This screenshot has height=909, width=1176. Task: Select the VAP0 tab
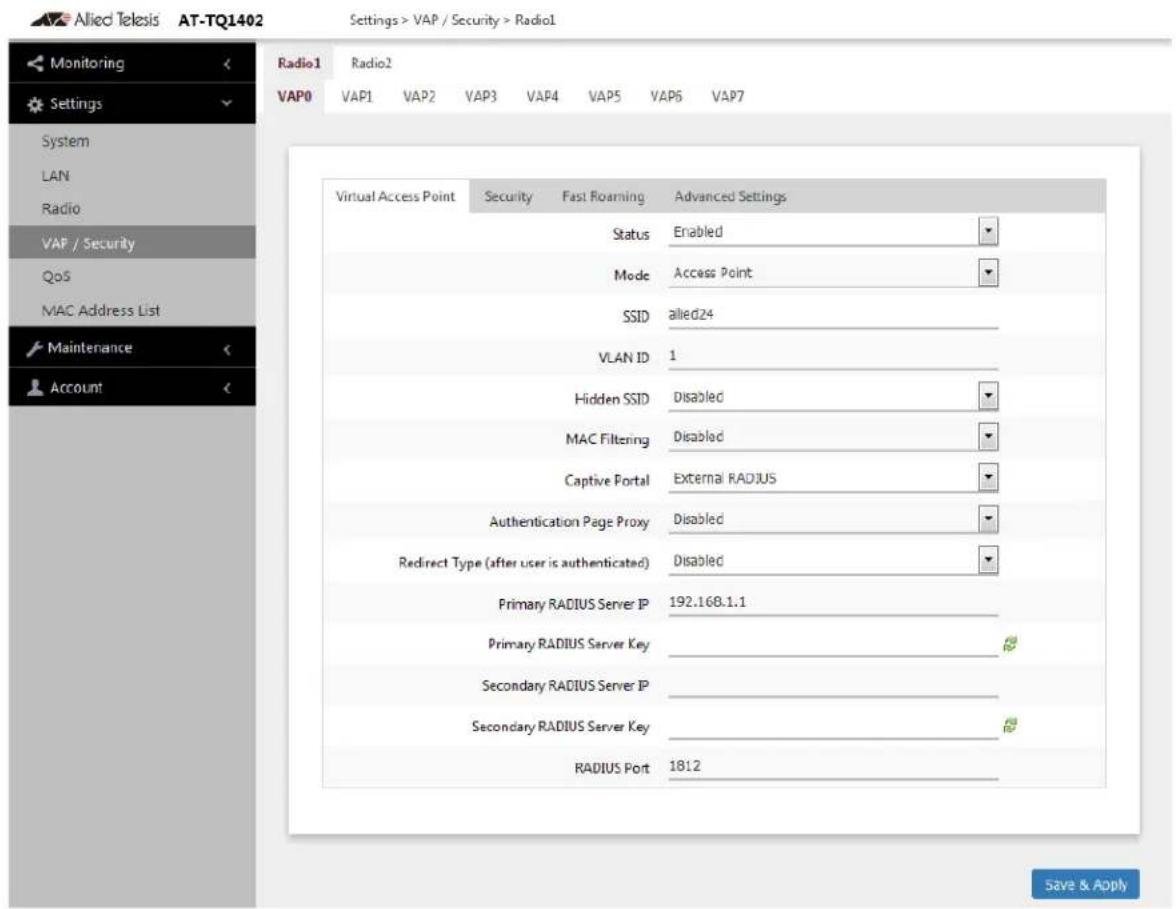click(294, 96)
